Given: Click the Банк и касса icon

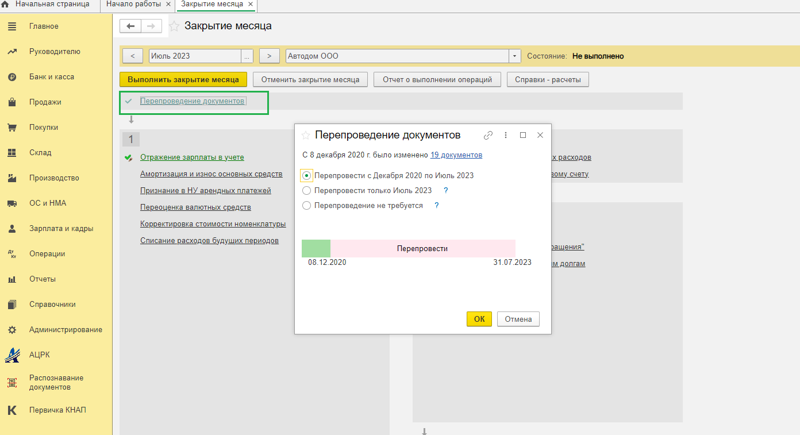Looking at the screenshot, I should [x=12, y=77].
